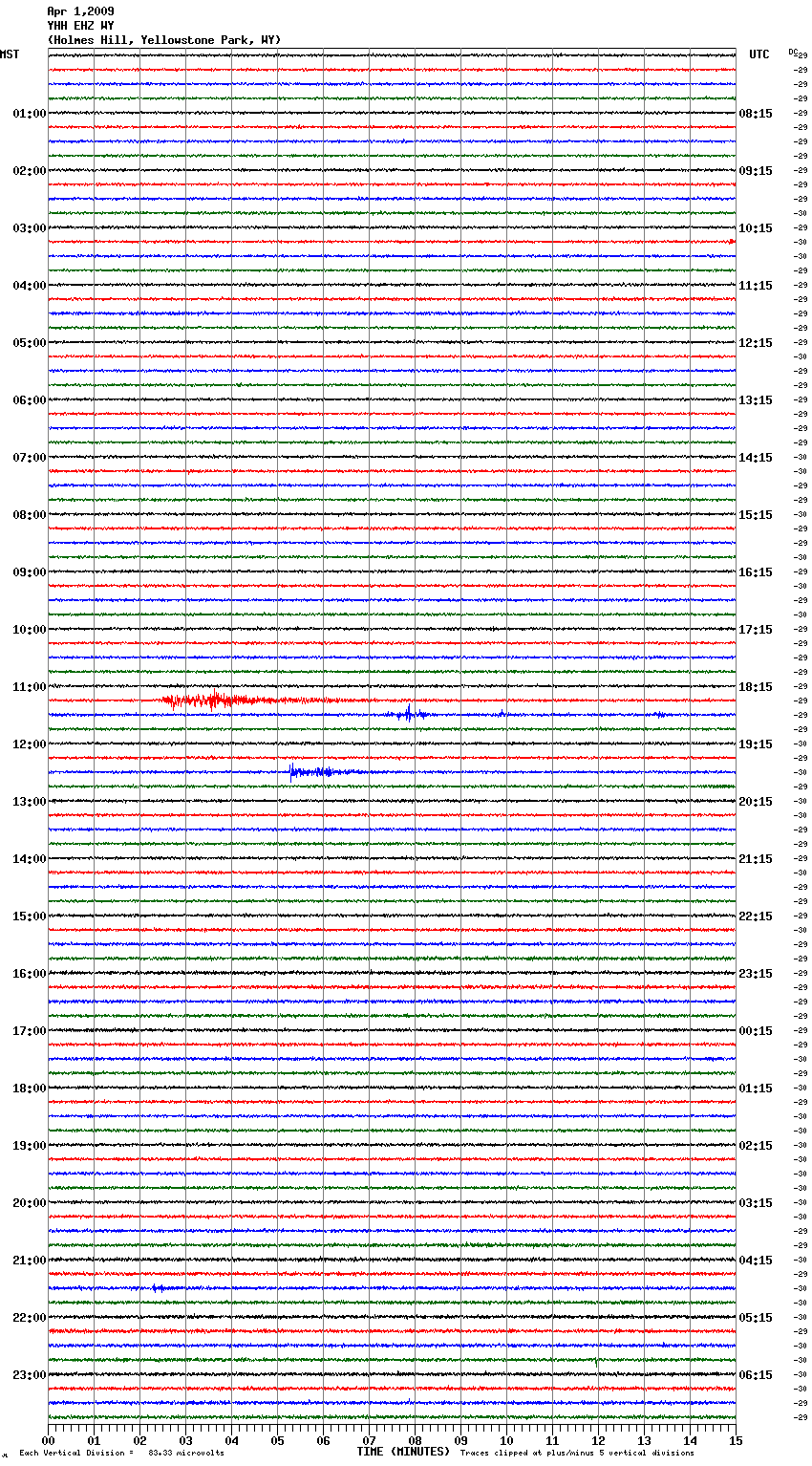Select the 03:00 MST time label

30,228
